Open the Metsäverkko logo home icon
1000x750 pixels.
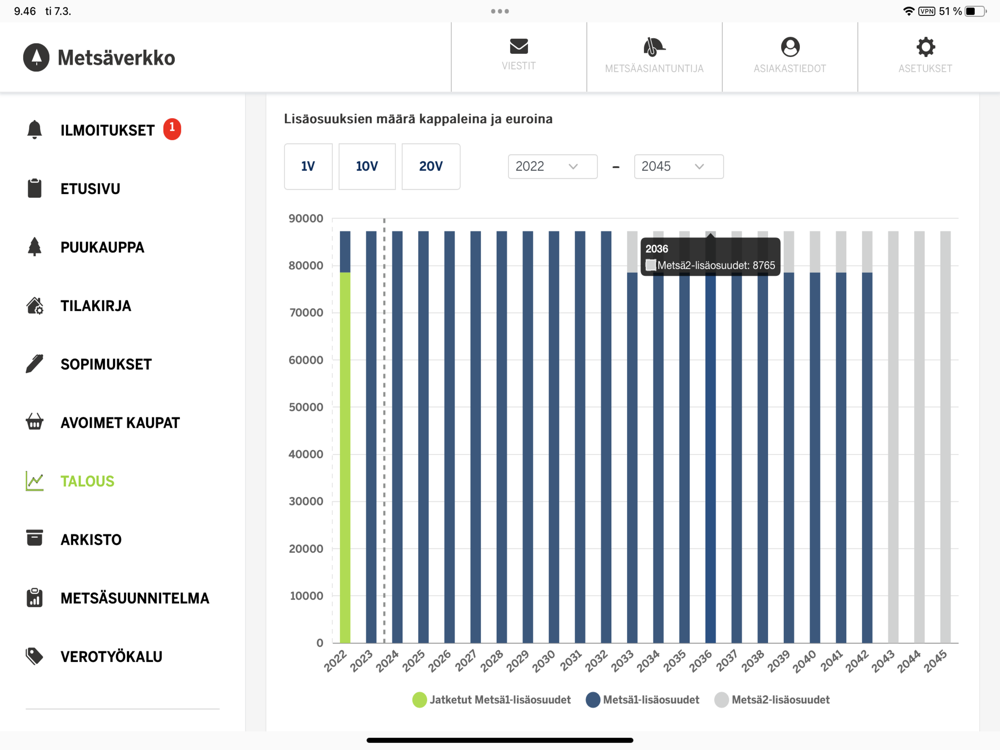[36, 57]
